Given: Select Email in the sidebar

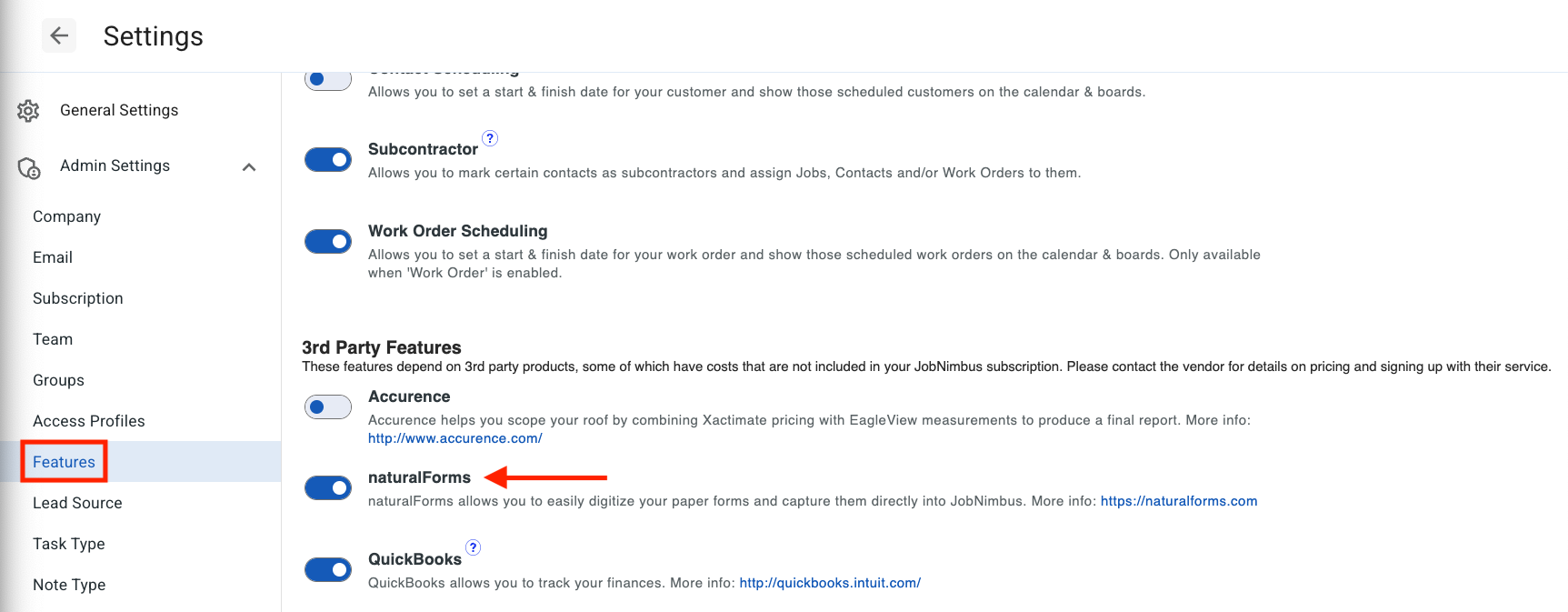Looking at the screenshot, I should 53,257.
